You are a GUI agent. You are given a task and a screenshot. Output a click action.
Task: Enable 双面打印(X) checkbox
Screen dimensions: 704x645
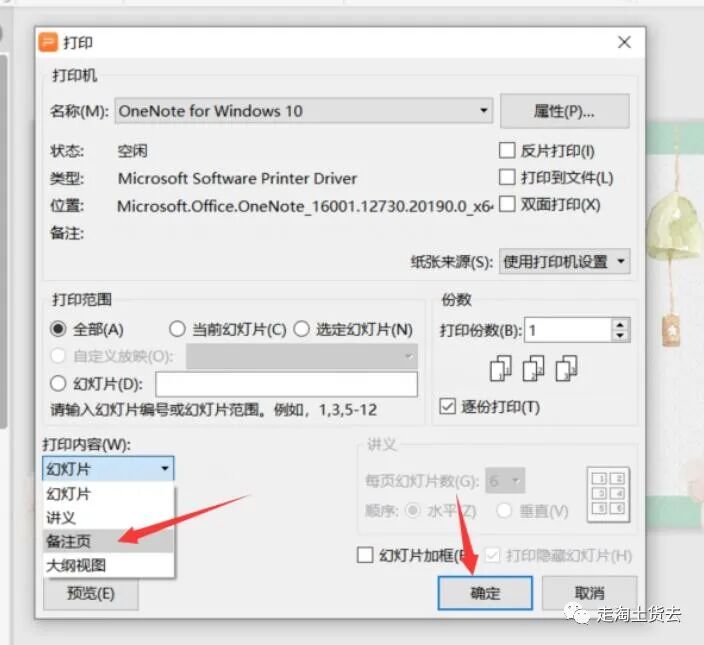507,204
